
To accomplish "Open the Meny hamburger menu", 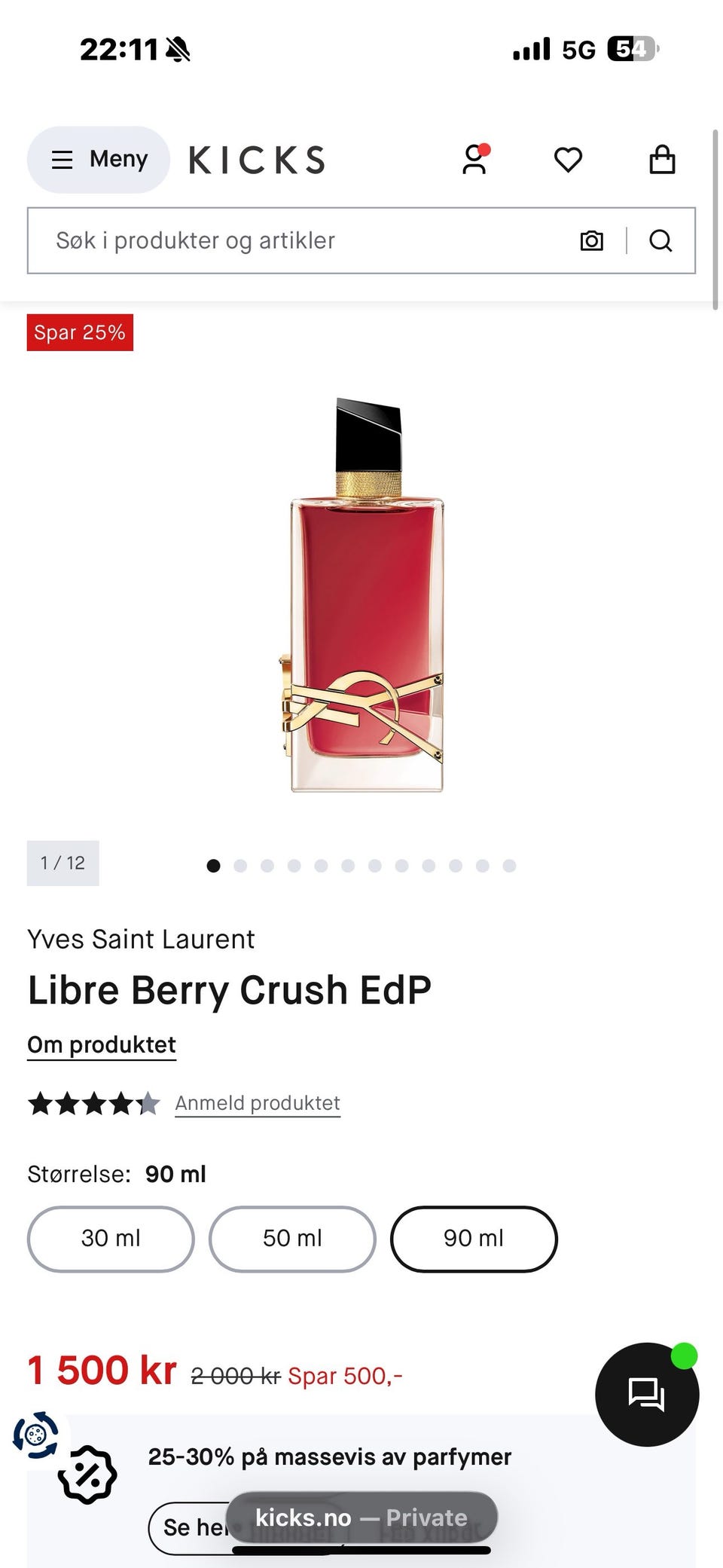I will point(99,159).
